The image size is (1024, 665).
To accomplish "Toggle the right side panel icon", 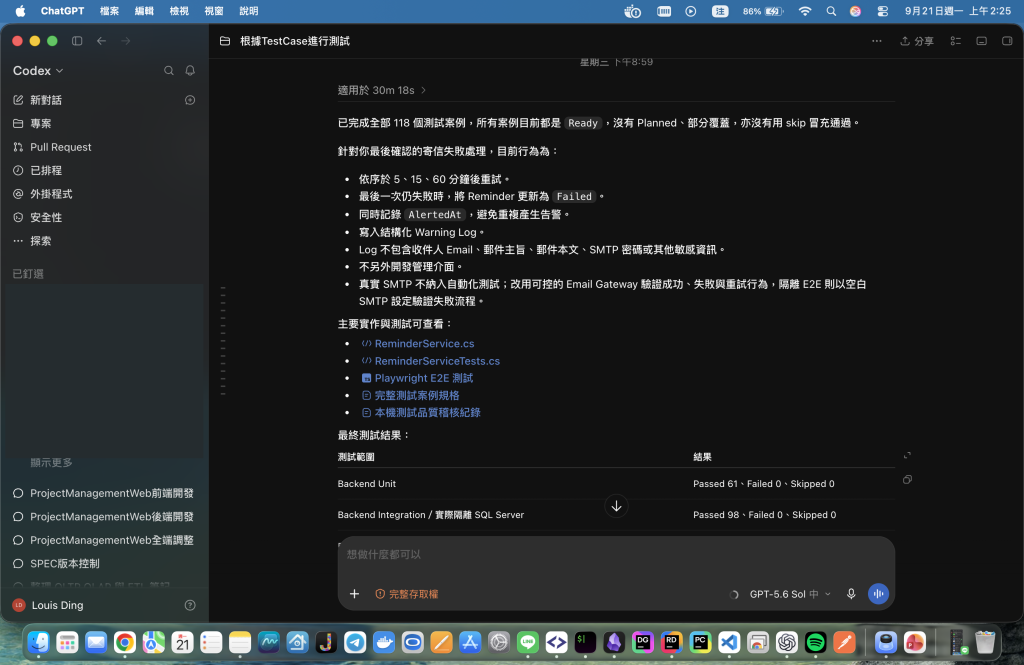I will tap(1007, 41).
